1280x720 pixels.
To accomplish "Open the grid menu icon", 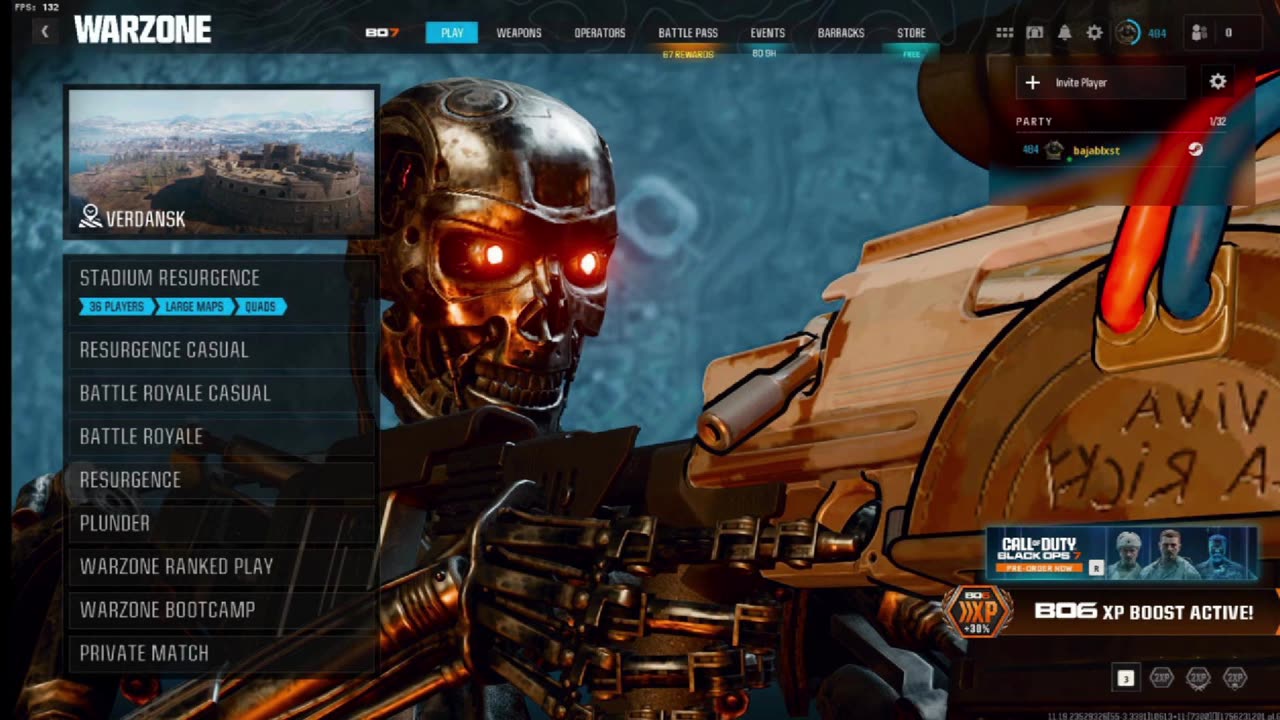I will point(1005,33).
